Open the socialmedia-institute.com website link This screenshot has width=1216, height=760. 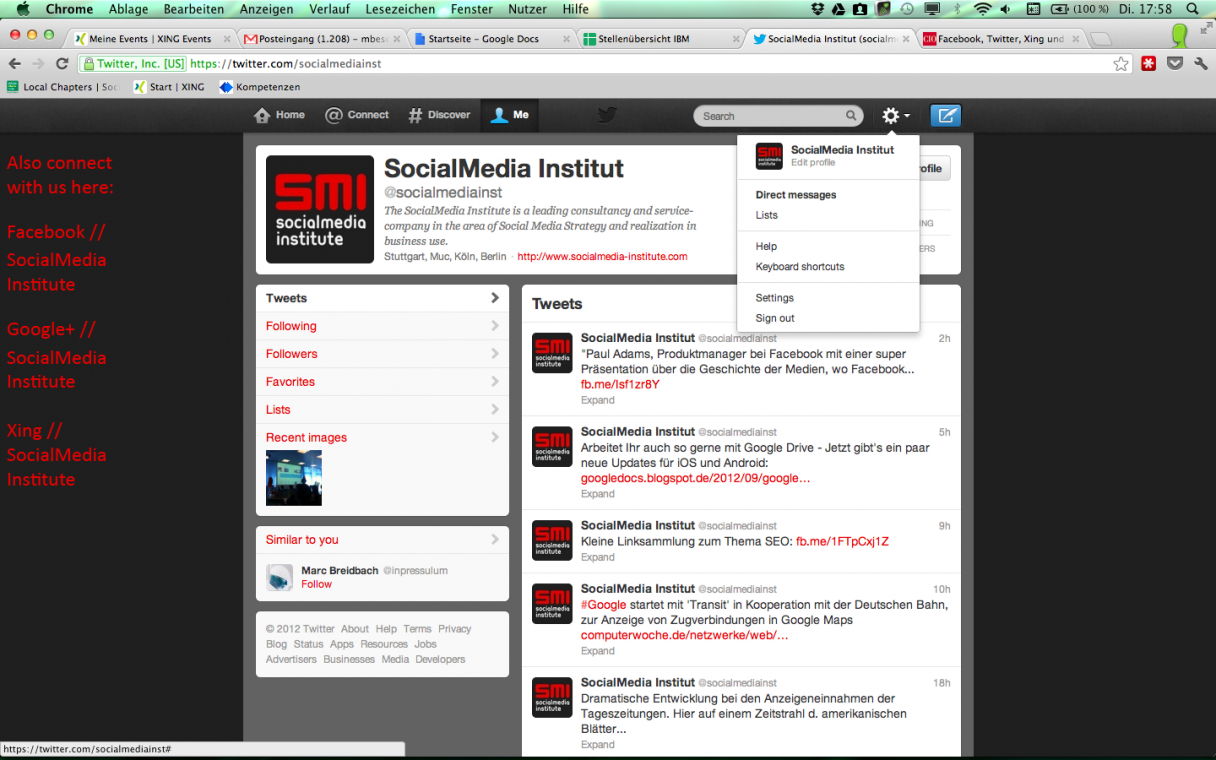click(x=602, y=256)
